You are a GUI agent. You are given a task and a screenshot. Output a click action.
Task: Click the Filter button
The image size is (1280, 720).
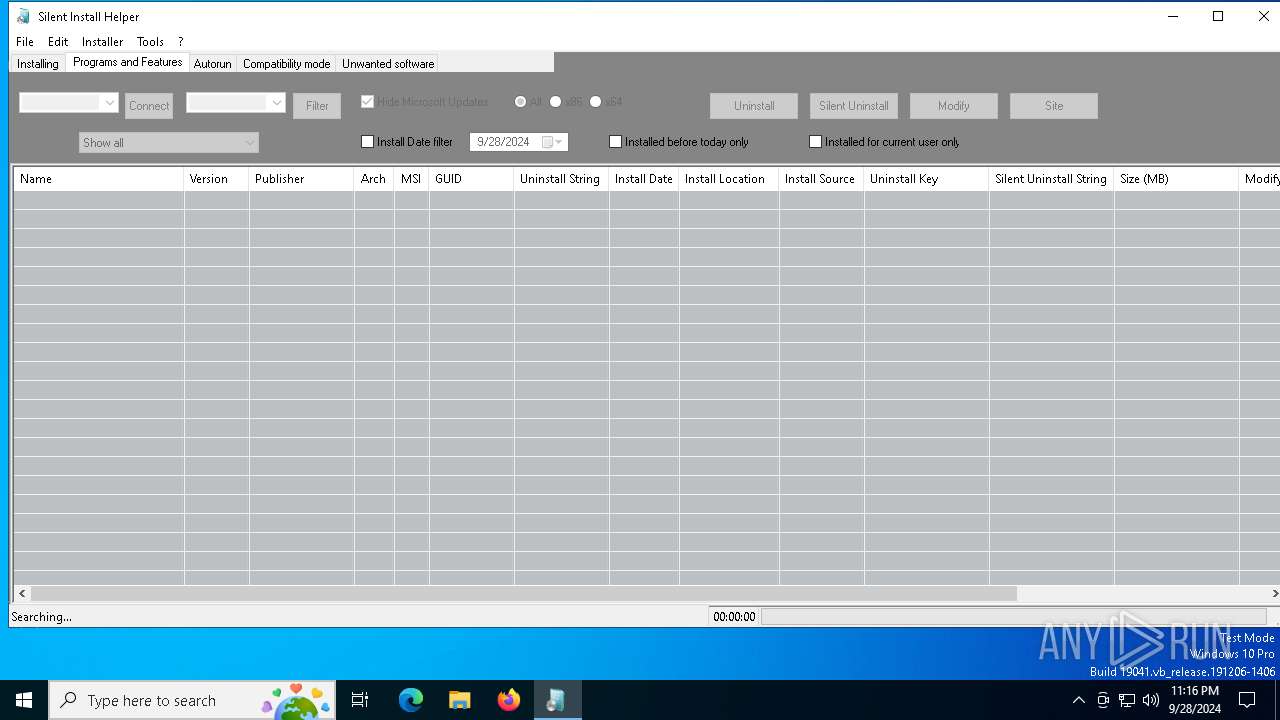[317, 106]
